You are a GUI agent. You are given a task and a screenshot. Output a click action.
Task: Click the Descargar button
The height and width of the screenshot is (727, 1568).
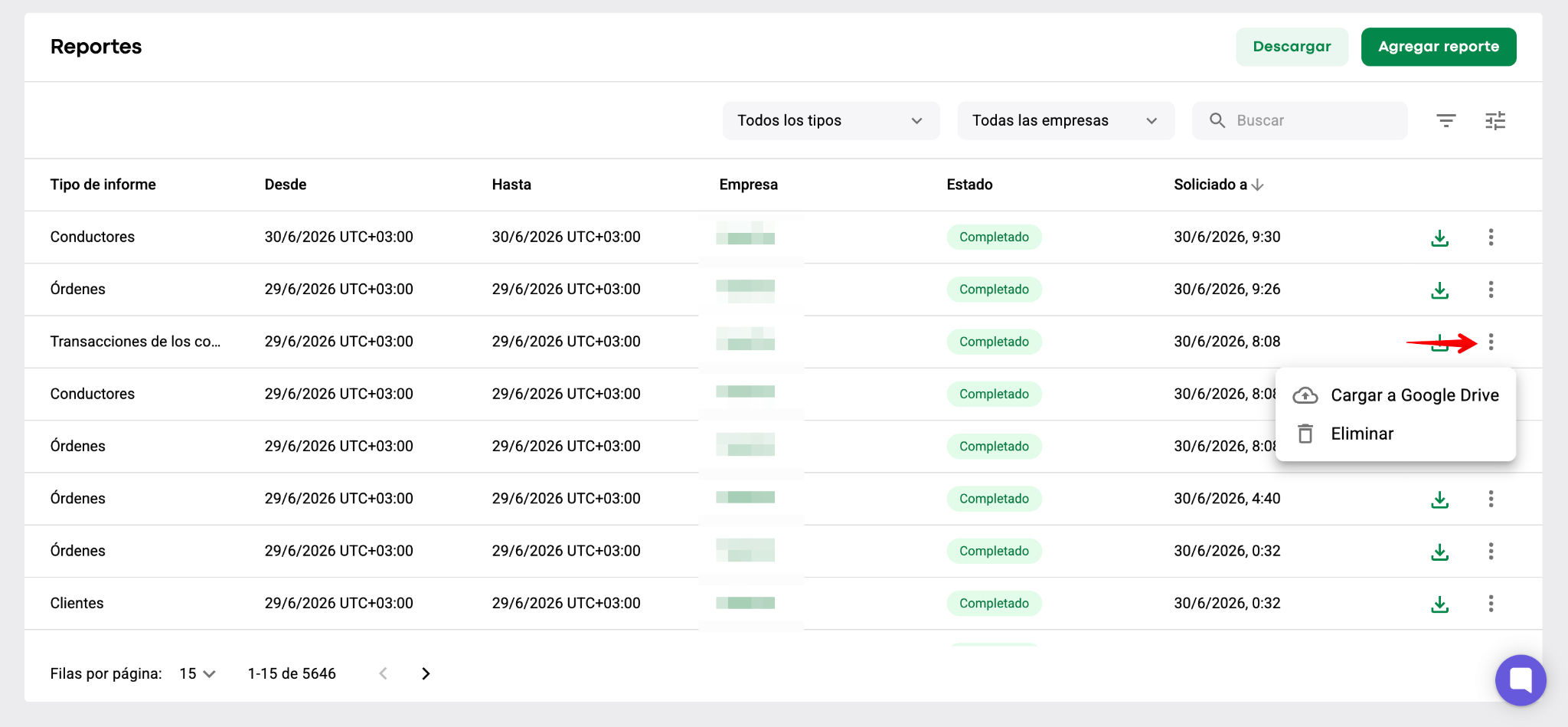click(x=1292, y=47)
